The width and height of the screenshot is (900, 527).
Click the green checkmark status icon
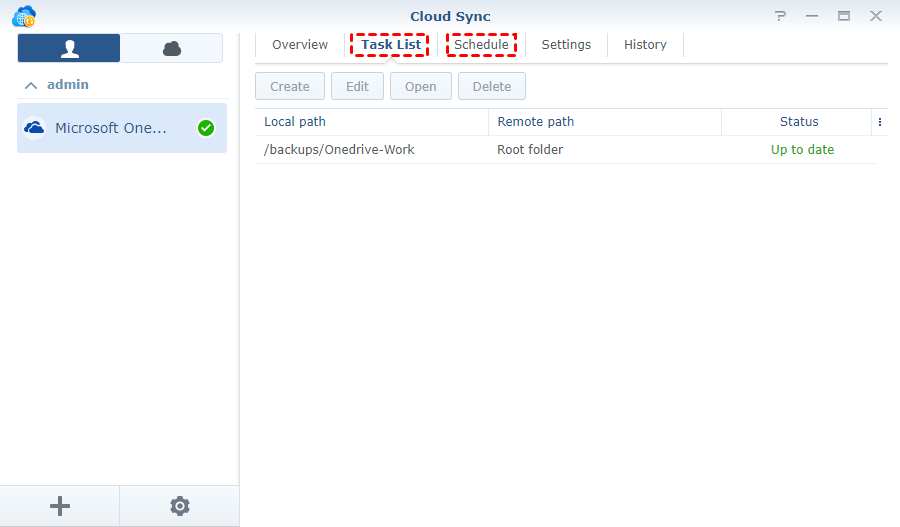(x=206, y=128)
